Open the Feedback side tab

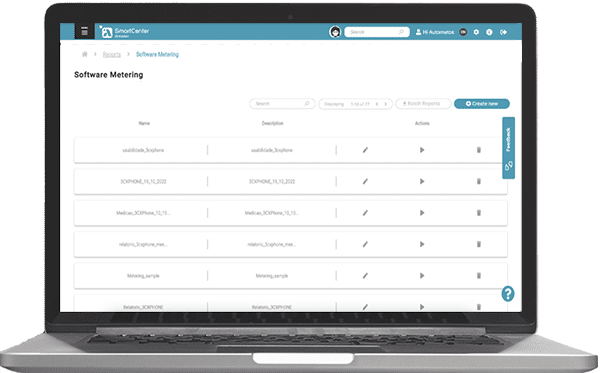tap(509, 148)
